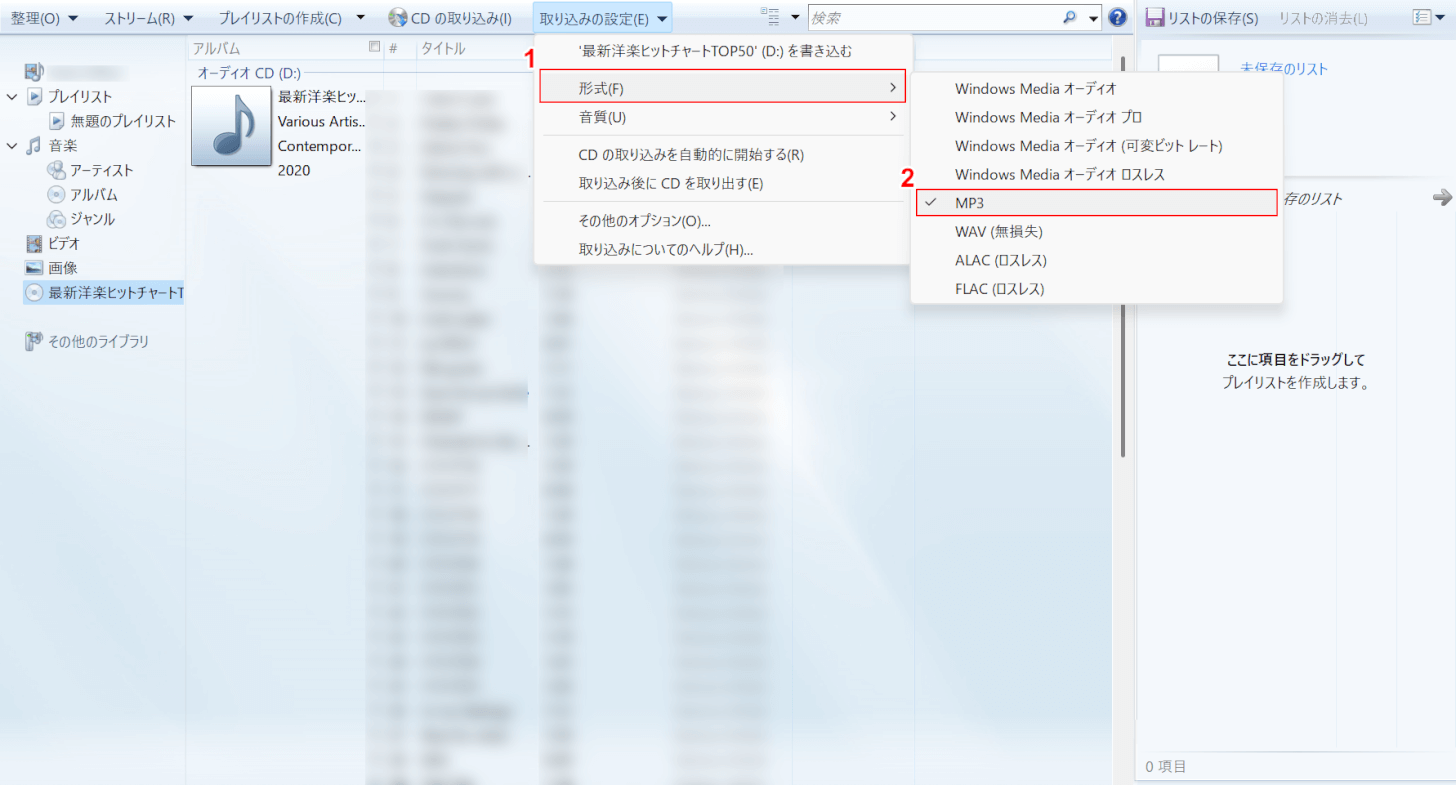Click the arrow icon beside the list title
The width and height of the screenshot is (1456, 785).
pyautogui.click(x=1441, y=198)
